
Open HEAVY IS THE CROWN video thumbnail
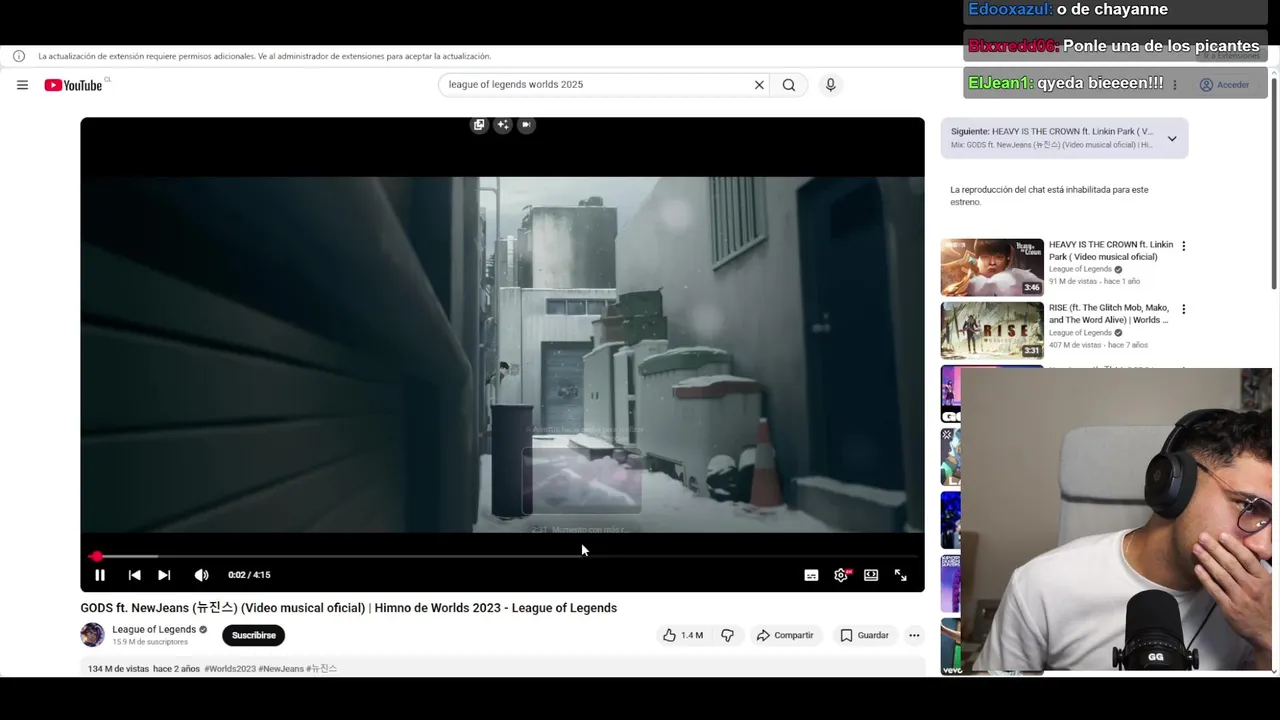coord(992,267)
